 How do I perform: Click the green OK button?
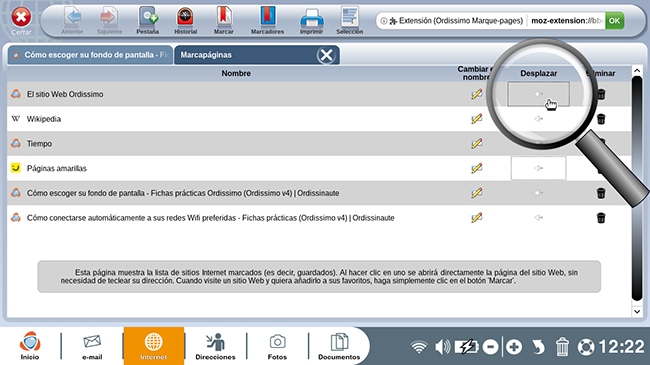pos(614,21)
